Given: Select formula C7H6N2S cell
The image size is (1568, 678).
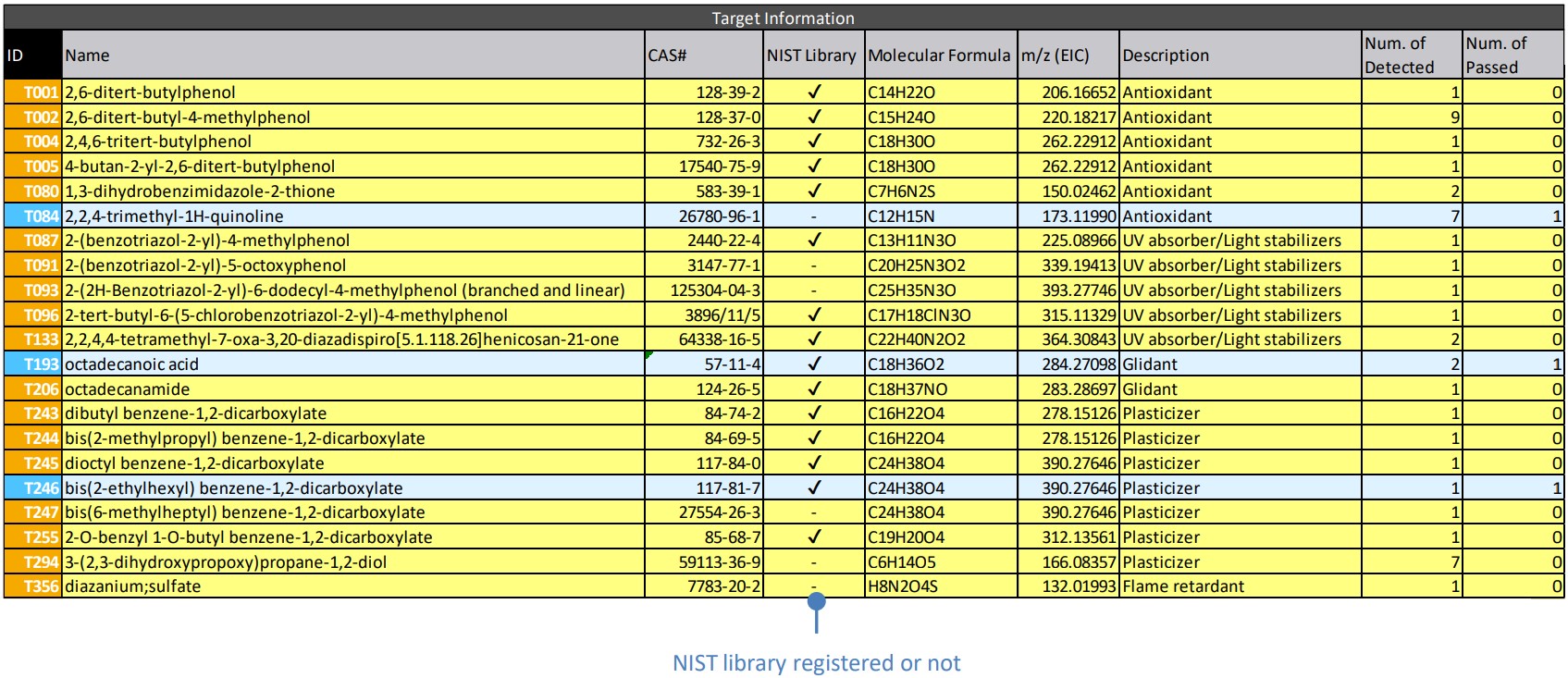Looking at the screenshot, I should (901, 191).
